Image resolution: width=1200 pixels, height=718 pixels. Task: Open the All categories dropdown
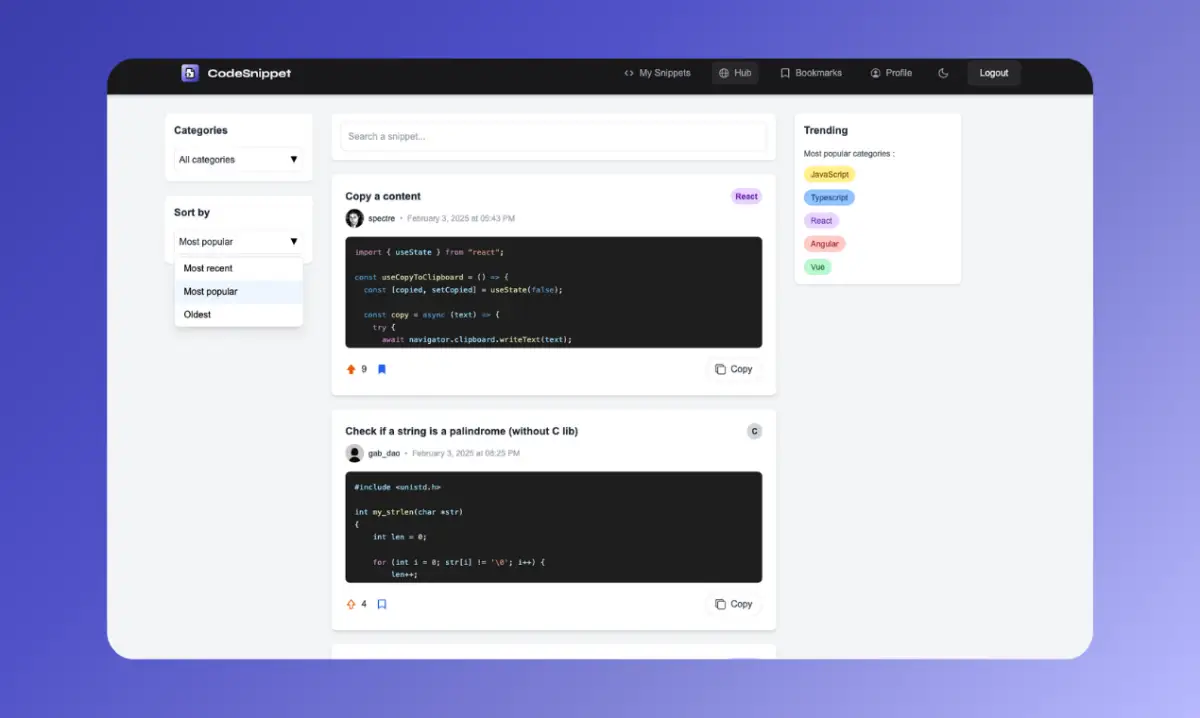(238, 159)
